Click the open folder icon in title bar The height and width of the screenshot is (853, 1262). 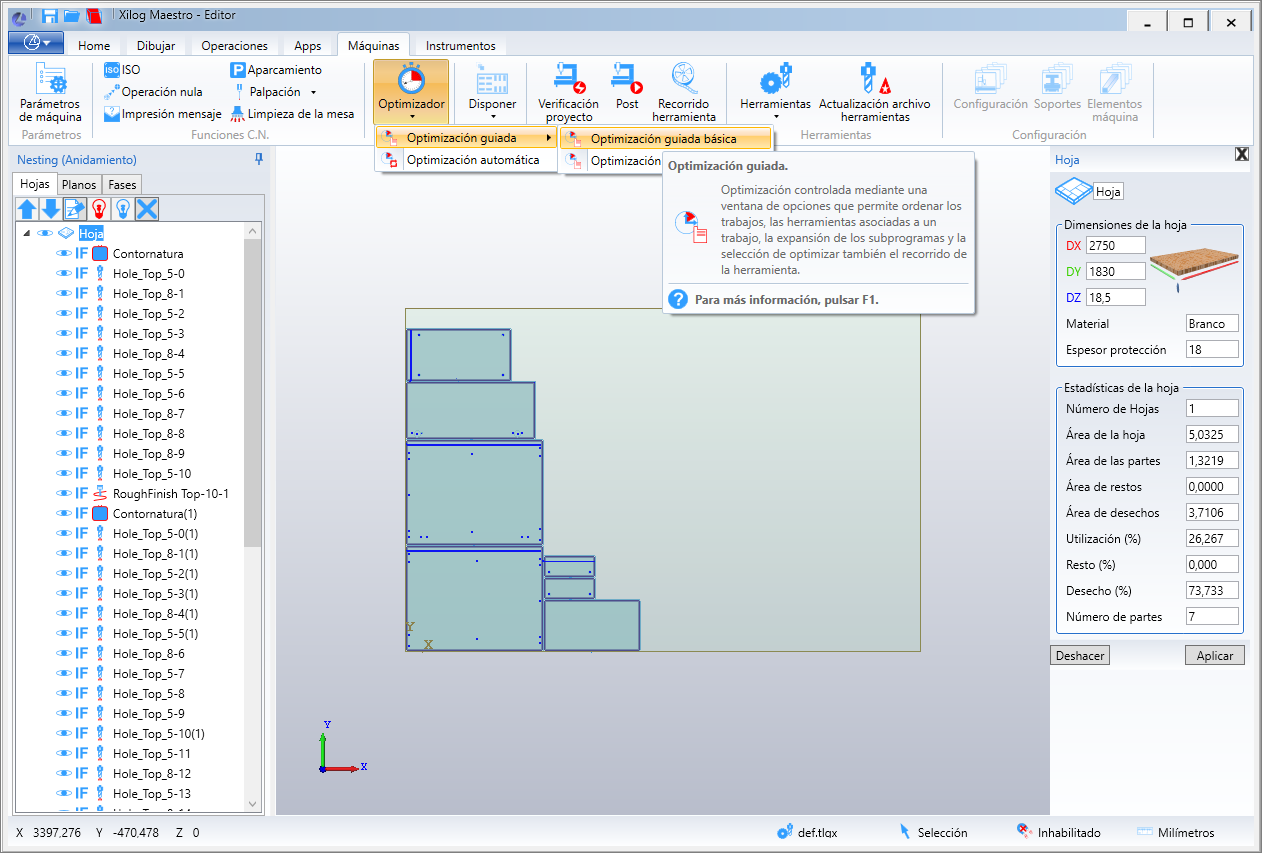72,16
